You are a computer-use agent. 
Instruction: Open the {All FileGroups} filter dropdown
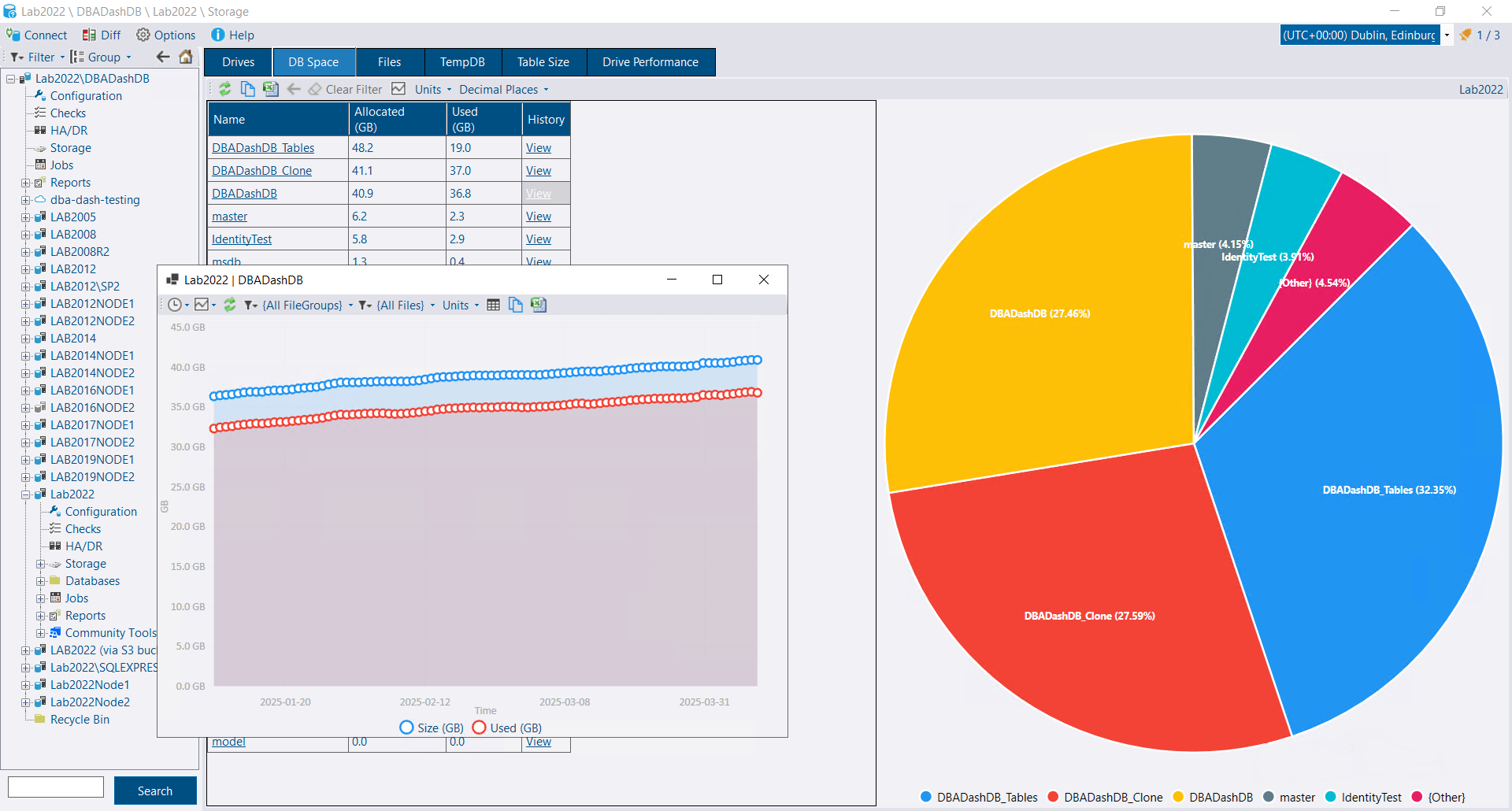tap(302, 306)
